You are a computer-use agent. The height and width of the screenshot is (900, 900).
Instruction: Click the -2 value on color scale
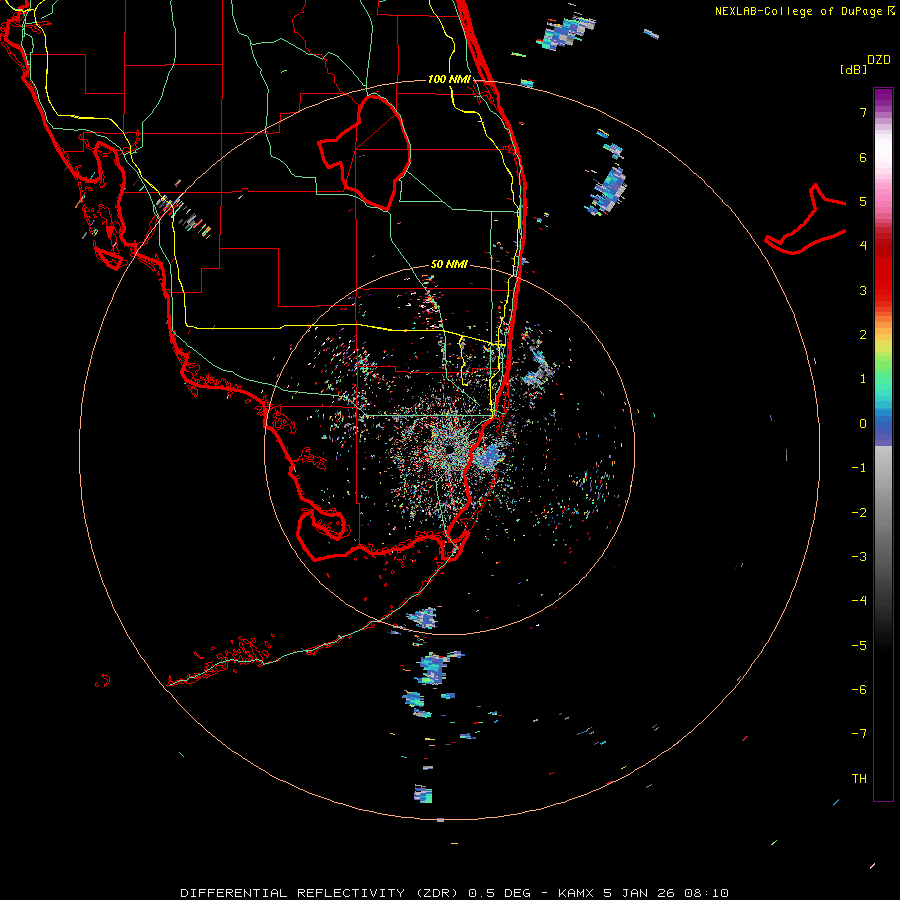click(859, 513)
